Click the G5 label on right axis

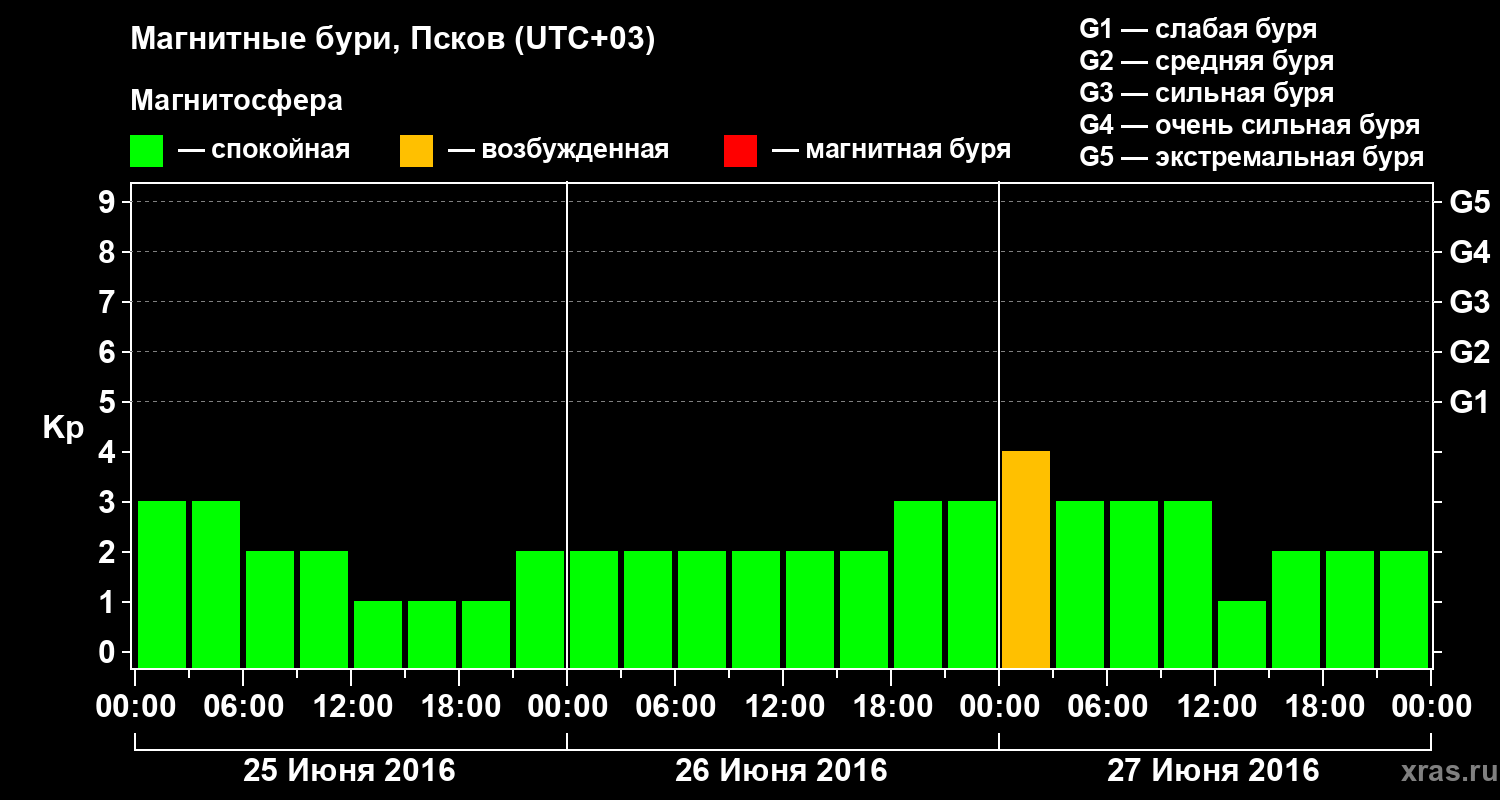click(1470, 202)
